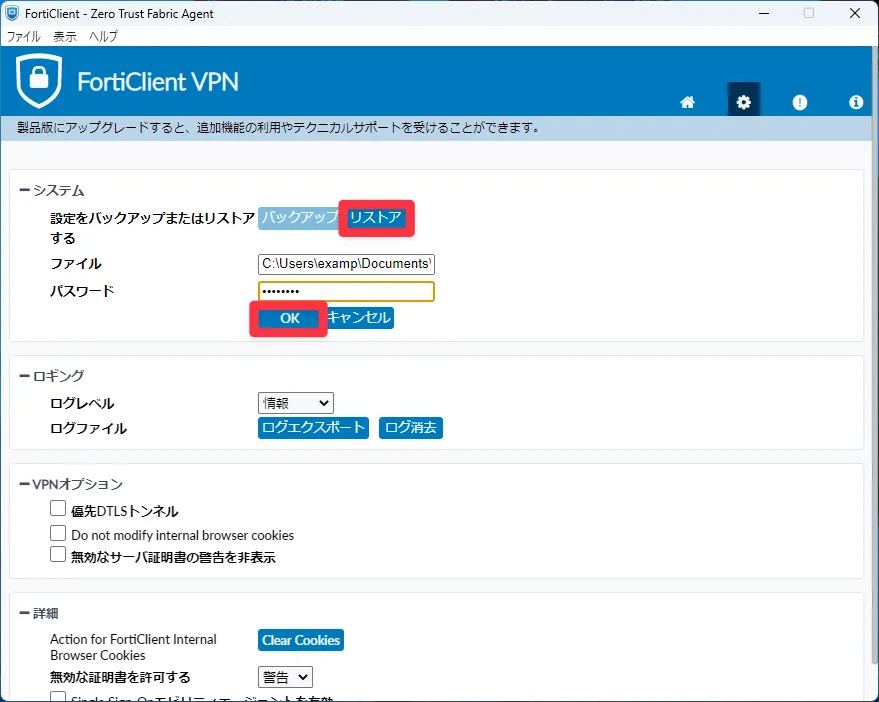Open the settings gear icon

(x=743, y=102)
